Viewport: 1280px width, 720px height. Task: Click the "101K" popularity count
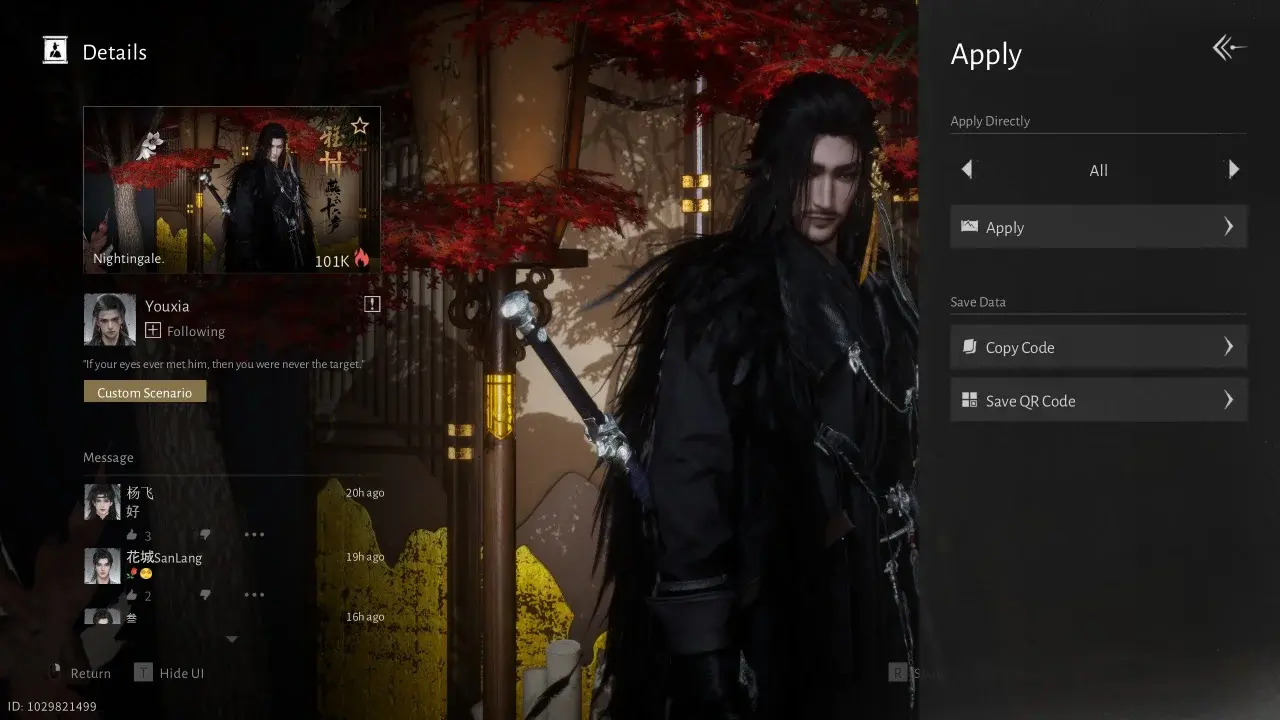[332, 260]
